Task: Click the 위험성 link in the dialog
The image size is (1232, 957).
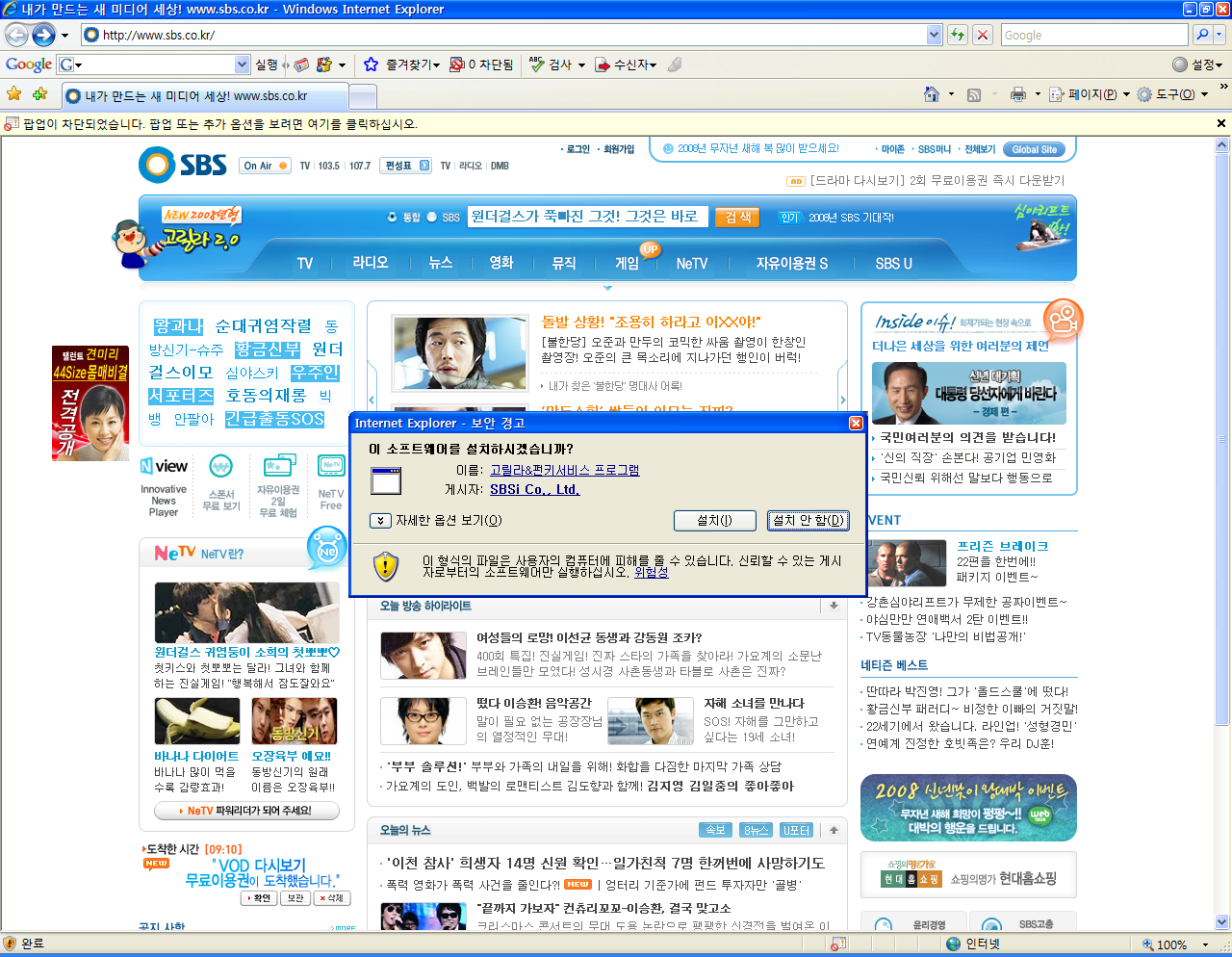Action: pyautogui.click(x=651, y=572)
